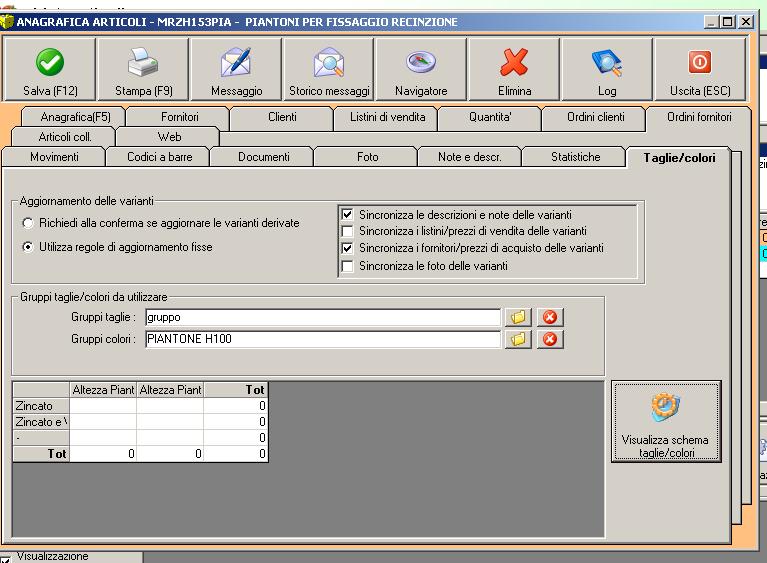Go to the Documenti tab
The height and width of the screenshot is (563, 767).
point(264,157)
